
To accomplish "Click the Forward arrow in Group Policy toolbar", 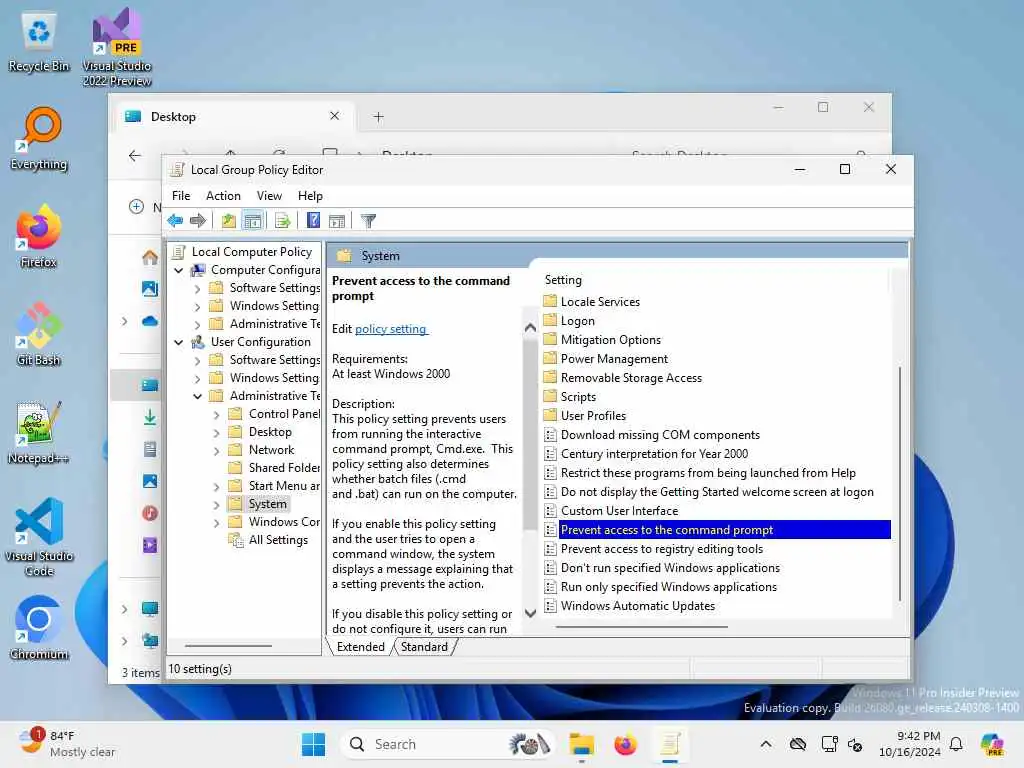I will pyautogui.click(x=197, y=221).
